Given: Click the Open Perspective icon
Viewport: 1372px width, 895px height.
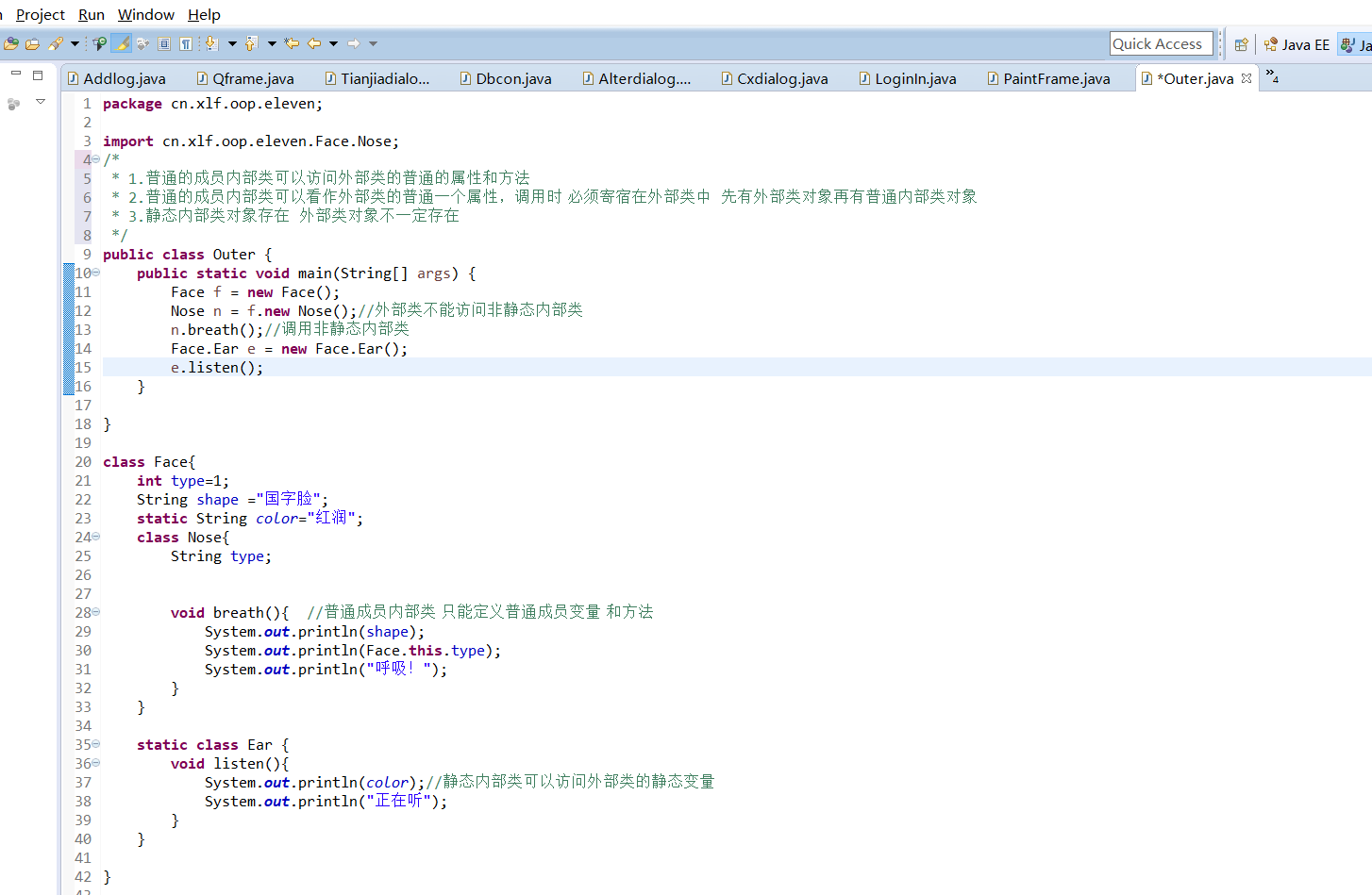Looking at the screenshot, I should 1241,44.
